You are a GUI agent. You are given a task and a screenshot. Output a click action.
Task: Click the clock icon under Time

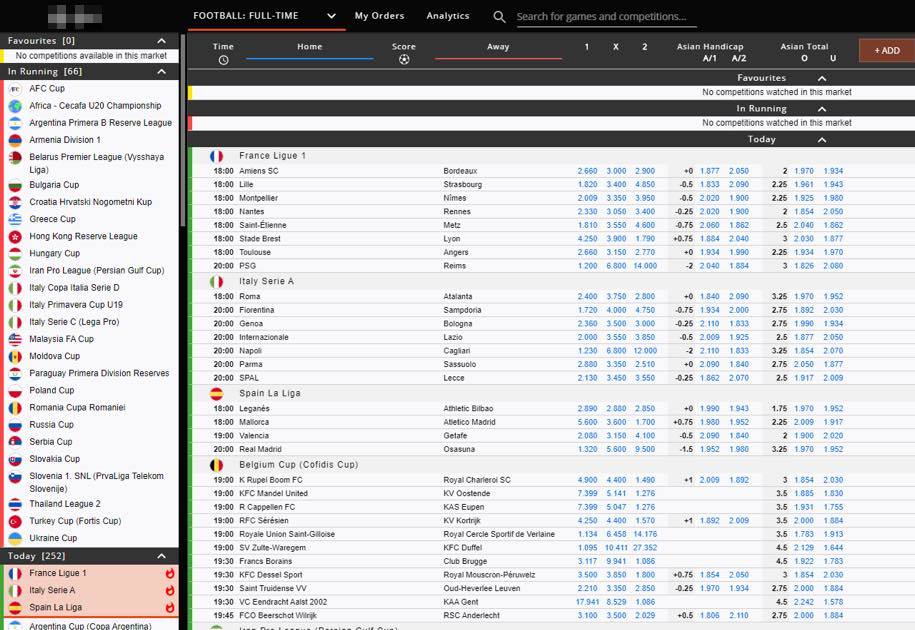[x=223, y=60]
